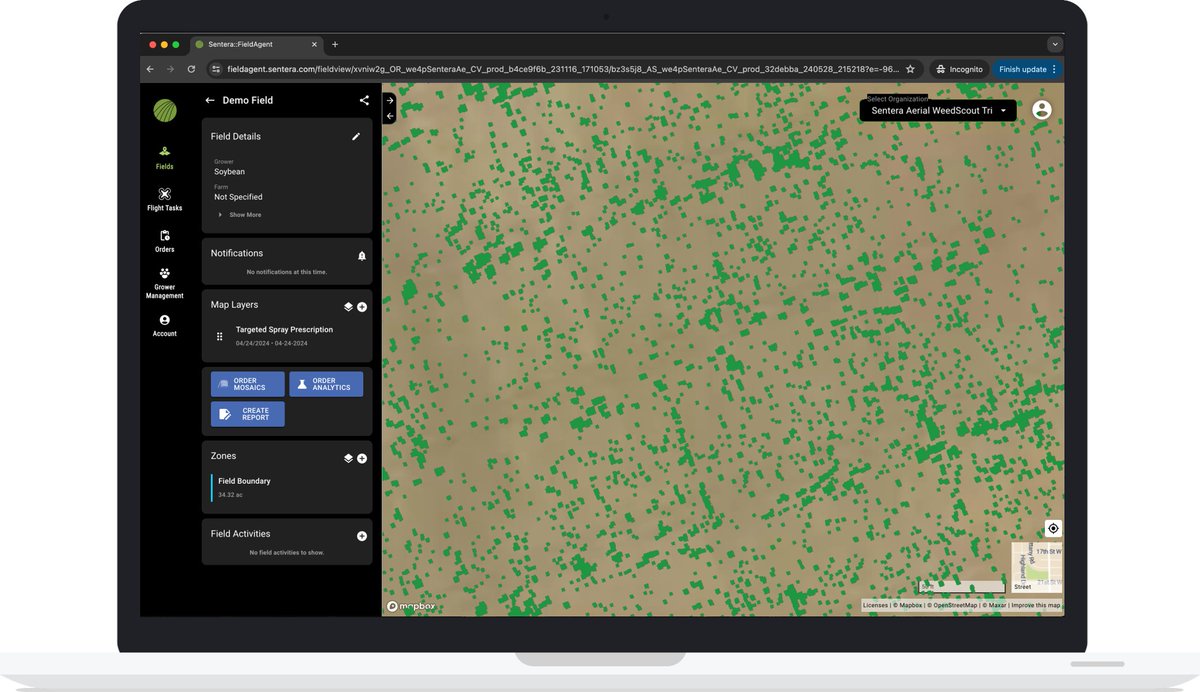Open a new browser tab
The height and width of the screenshot is (692, 1200).
(x=335, y=44)
